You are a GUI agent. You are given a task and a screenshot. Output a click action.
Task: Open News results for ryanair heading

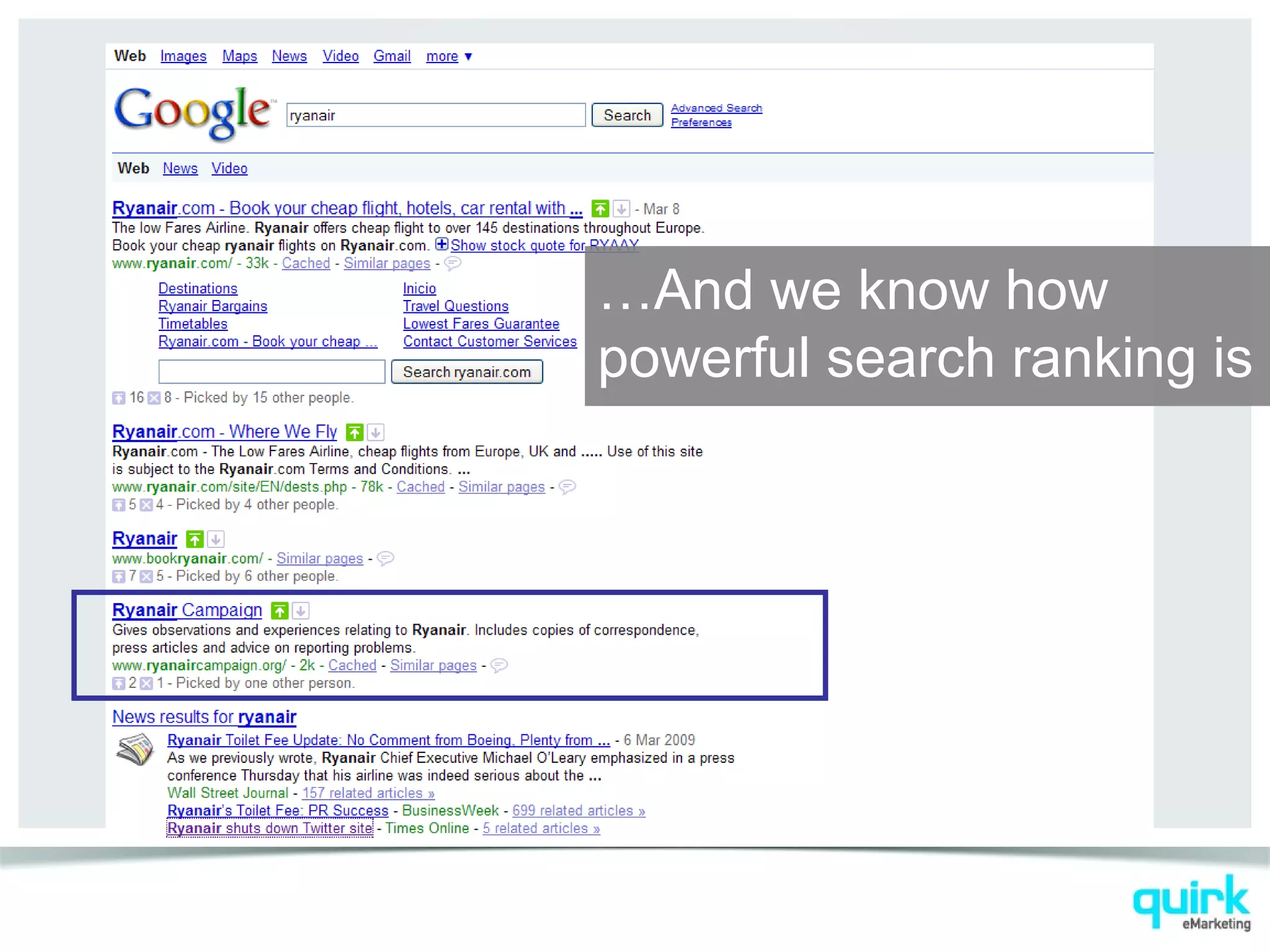(204, 717)
